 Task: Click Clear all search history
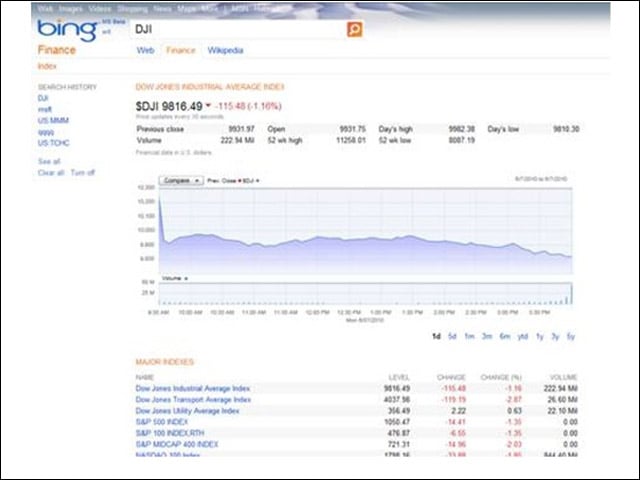point(51,173)
